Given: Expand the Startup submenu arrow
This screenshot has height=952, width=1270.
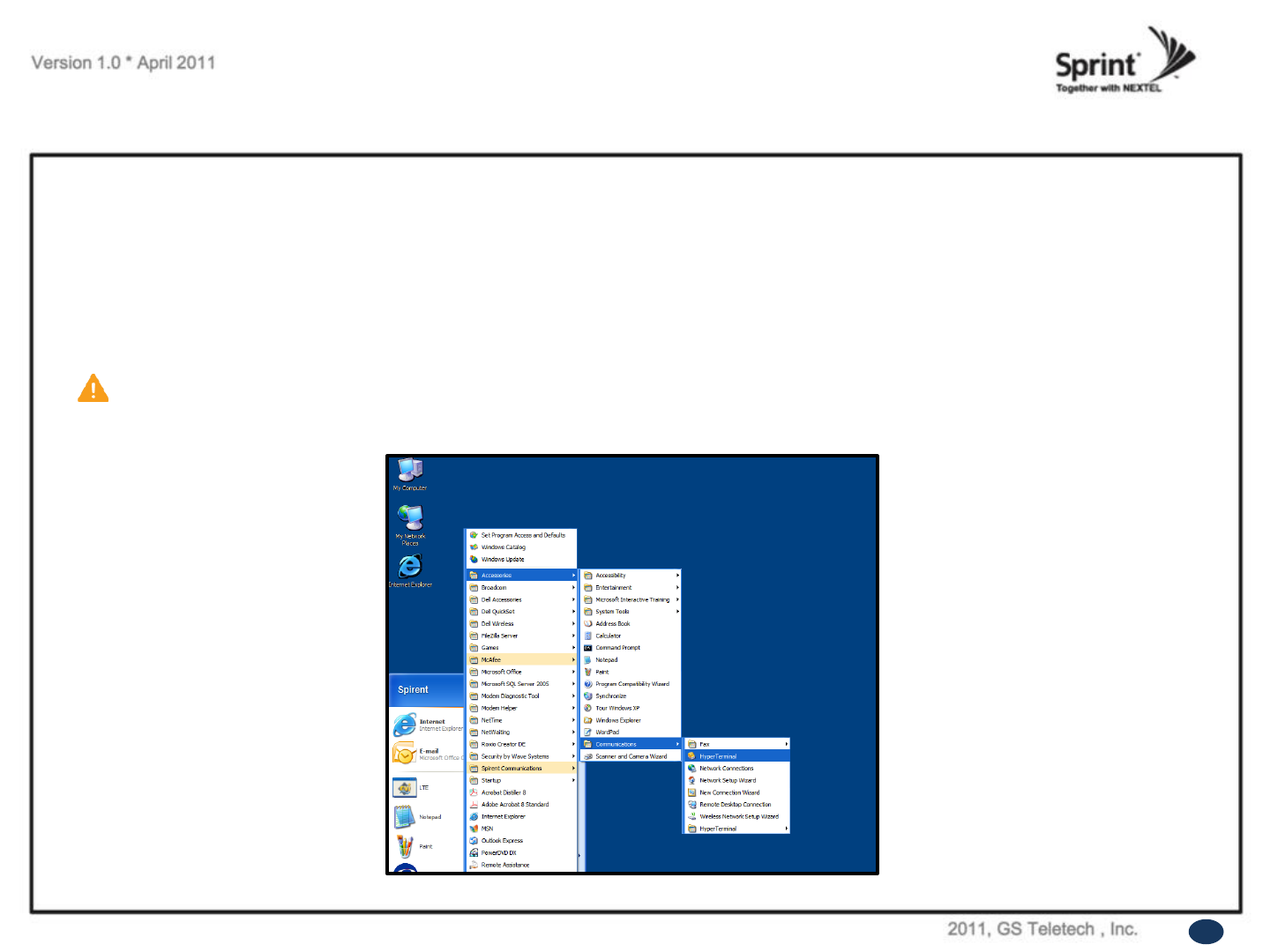Looking at the screenshot, I should (x=573, y=781).
